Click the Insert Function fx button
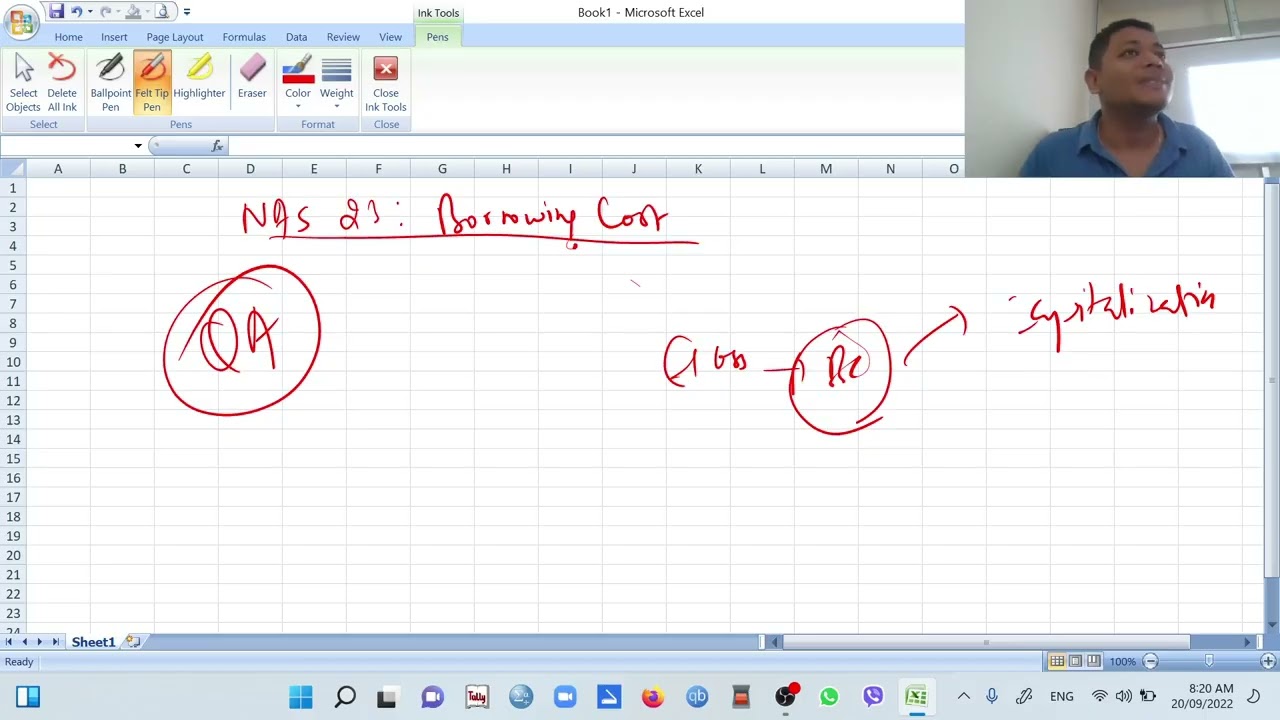 click(x=217, y=146)
